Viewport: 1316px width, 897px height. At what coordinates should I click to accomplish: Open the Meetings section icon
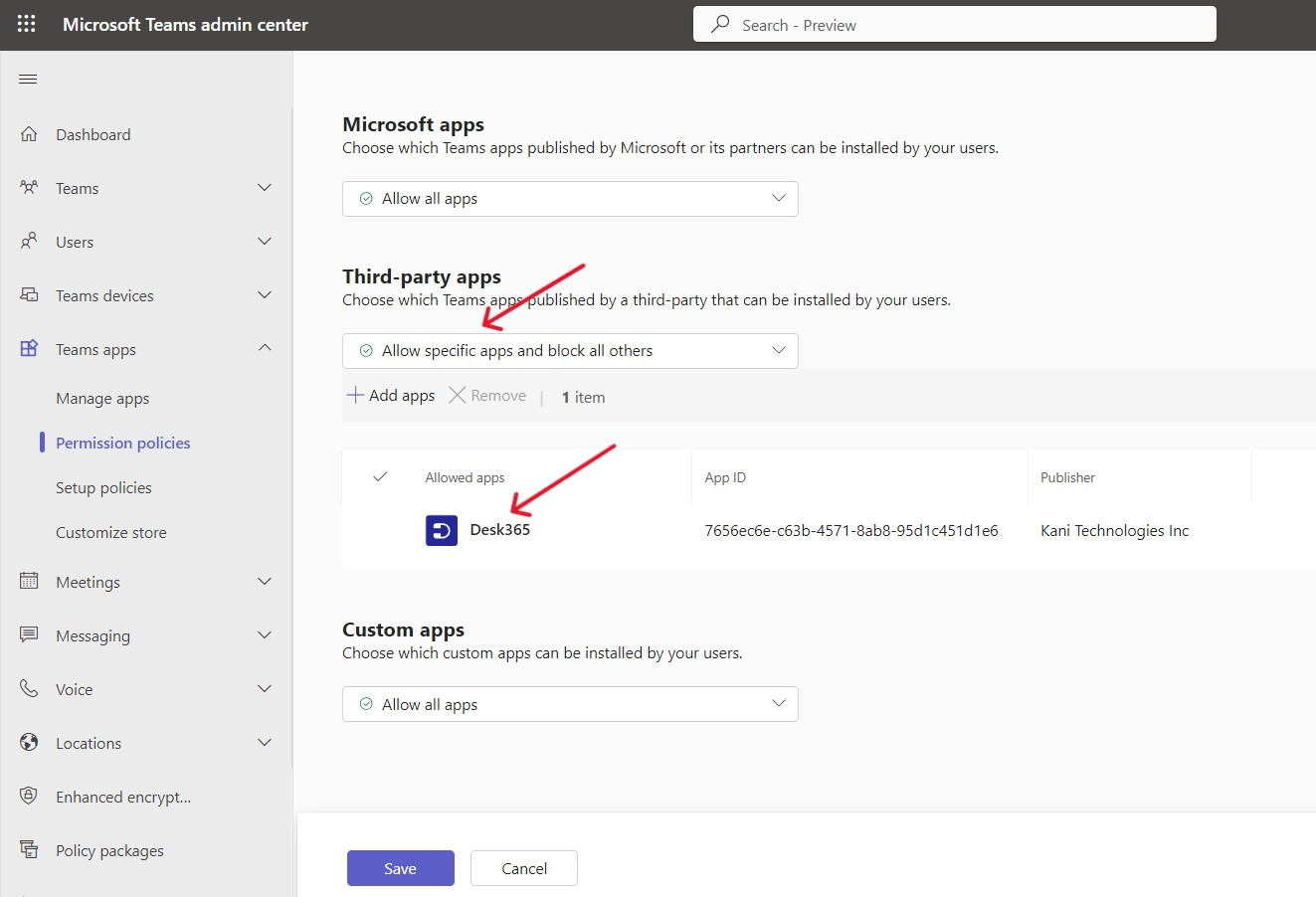pos(29,582)
